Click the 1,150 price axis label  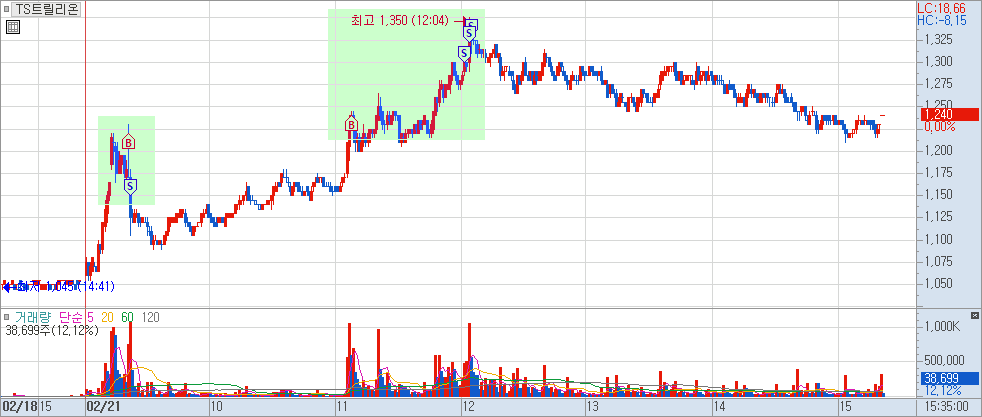click(x=938, y=195)
